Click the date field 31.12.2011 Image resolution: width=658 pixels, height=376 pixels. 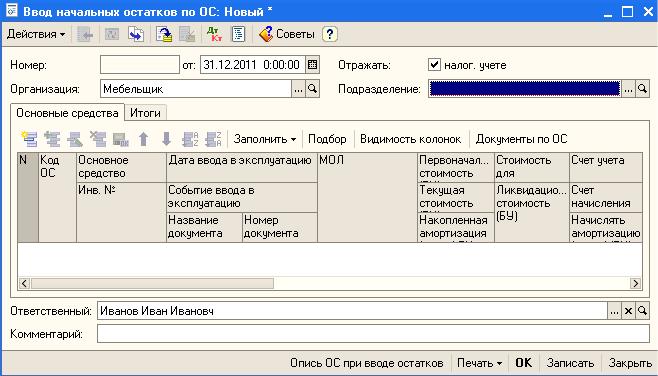coord(253,65)
